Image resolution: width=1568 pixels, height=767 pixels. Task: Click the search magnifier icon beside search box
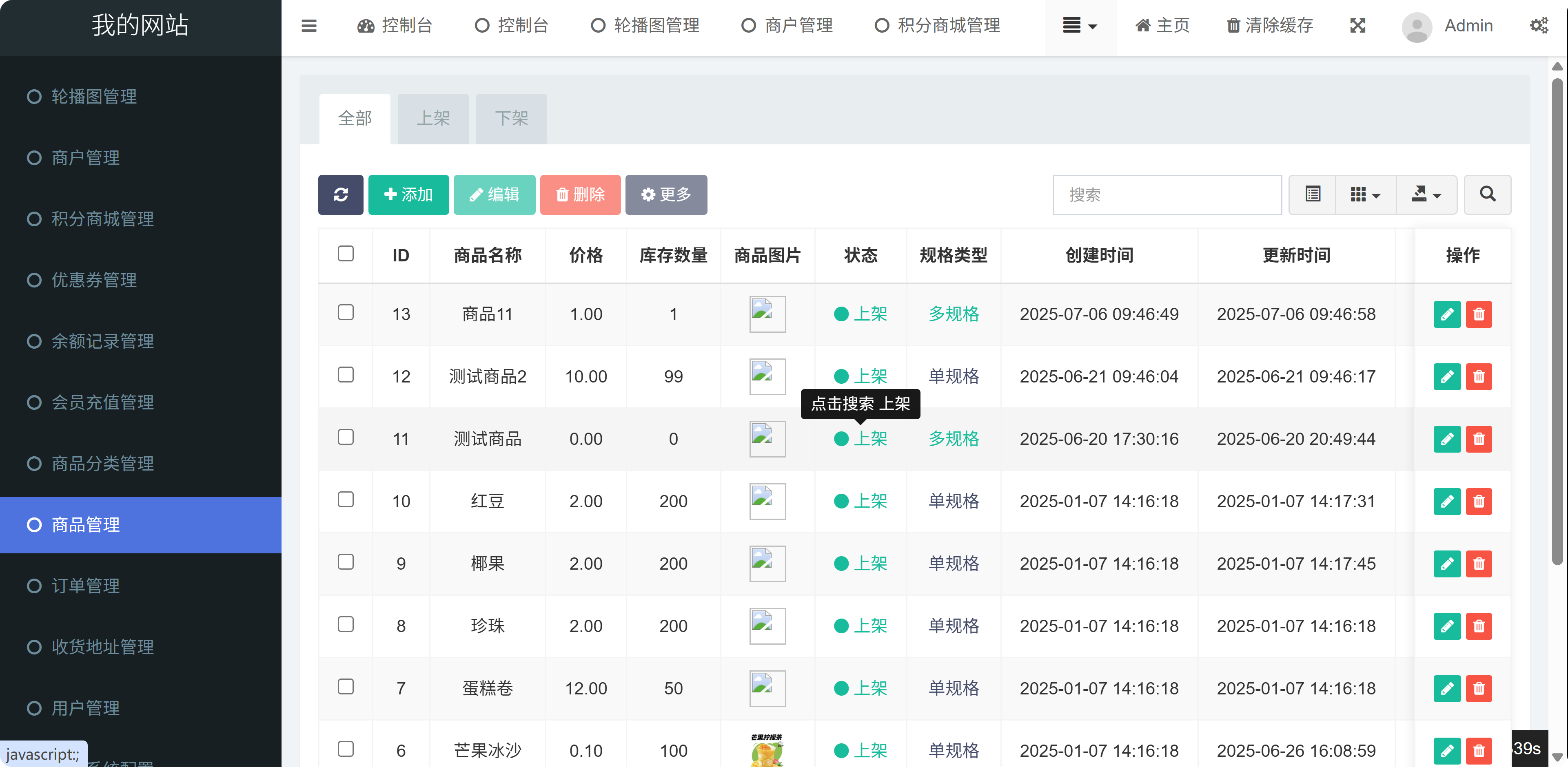[x=1487, y=195]
